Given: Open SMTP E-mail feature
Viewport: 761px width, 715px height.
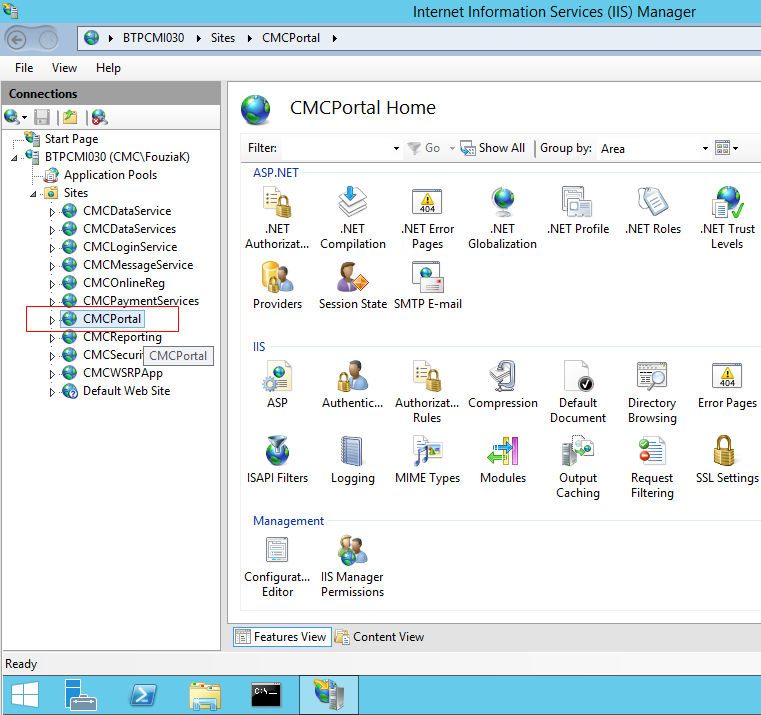Looking at the screenshot, I should point(428,285).
